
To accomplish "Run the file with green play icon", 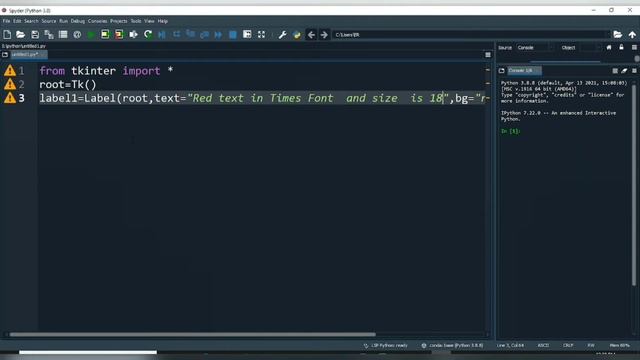I will [91, 35].
